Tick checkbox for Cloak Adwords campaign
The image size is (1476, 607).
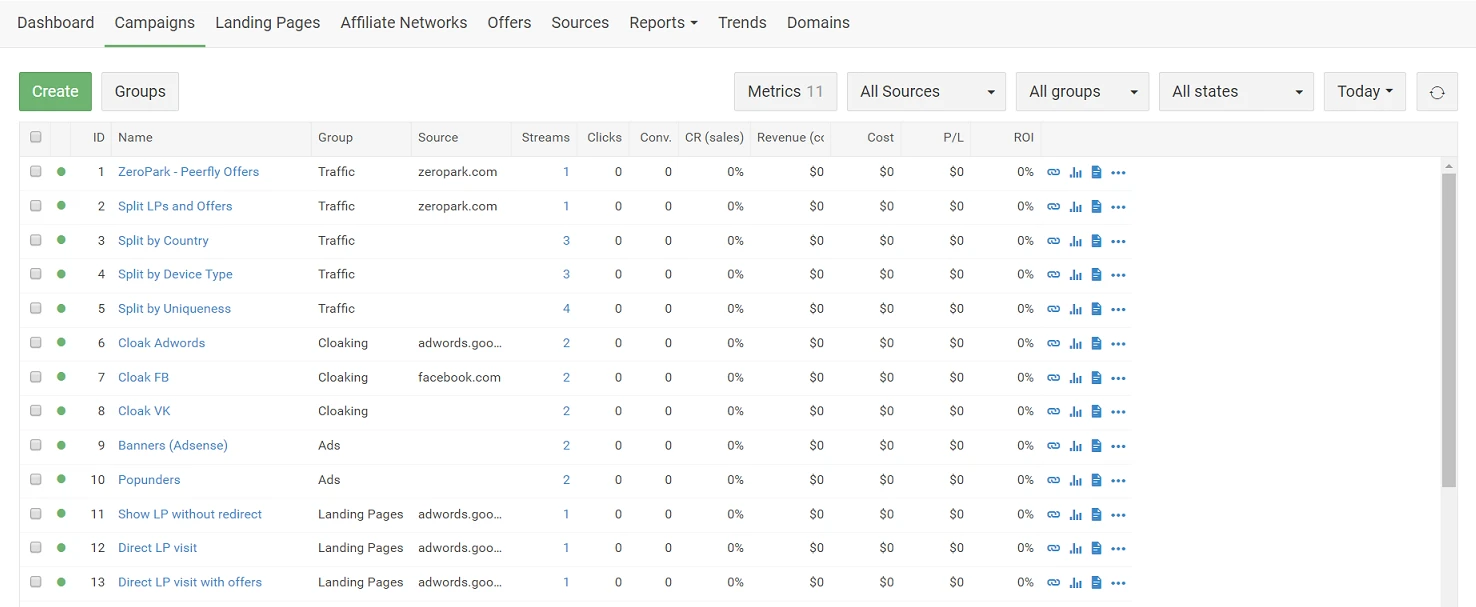tap(36, 342)
